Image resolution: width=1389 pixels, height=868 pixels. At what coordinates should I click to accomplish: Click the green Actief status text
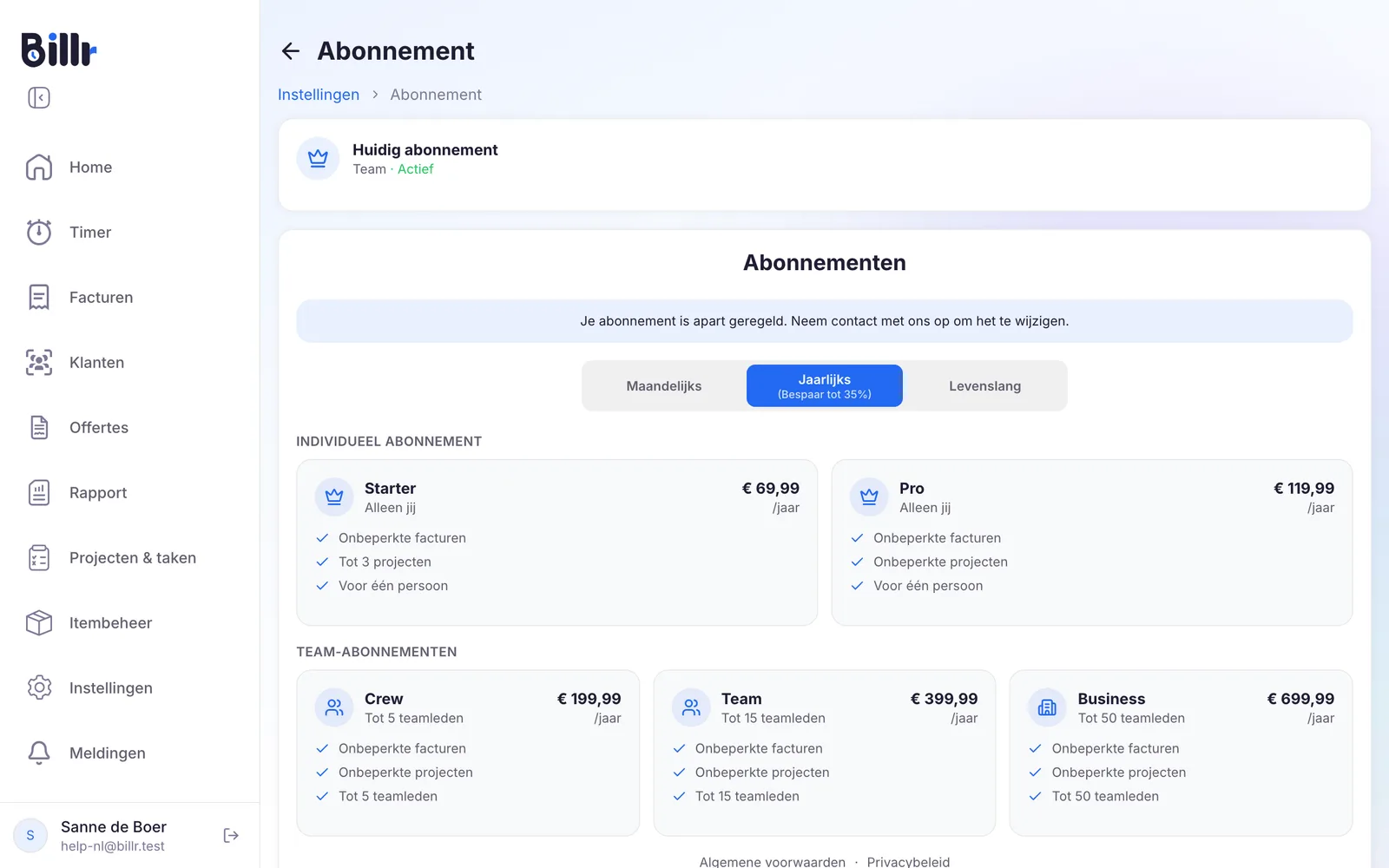415,169
